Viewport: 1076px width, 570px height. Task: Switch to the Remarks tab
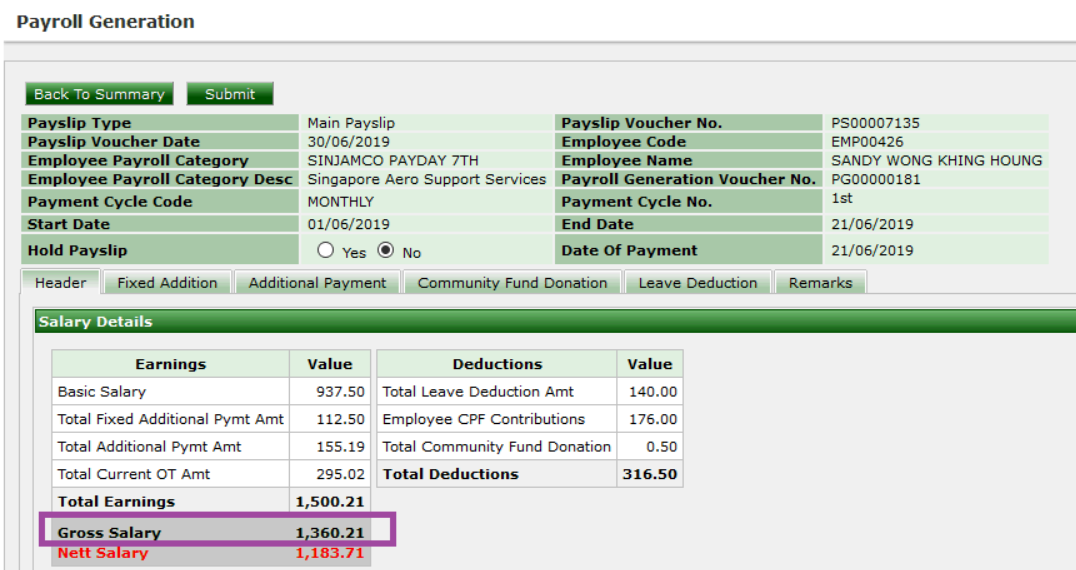click(820, 283)
